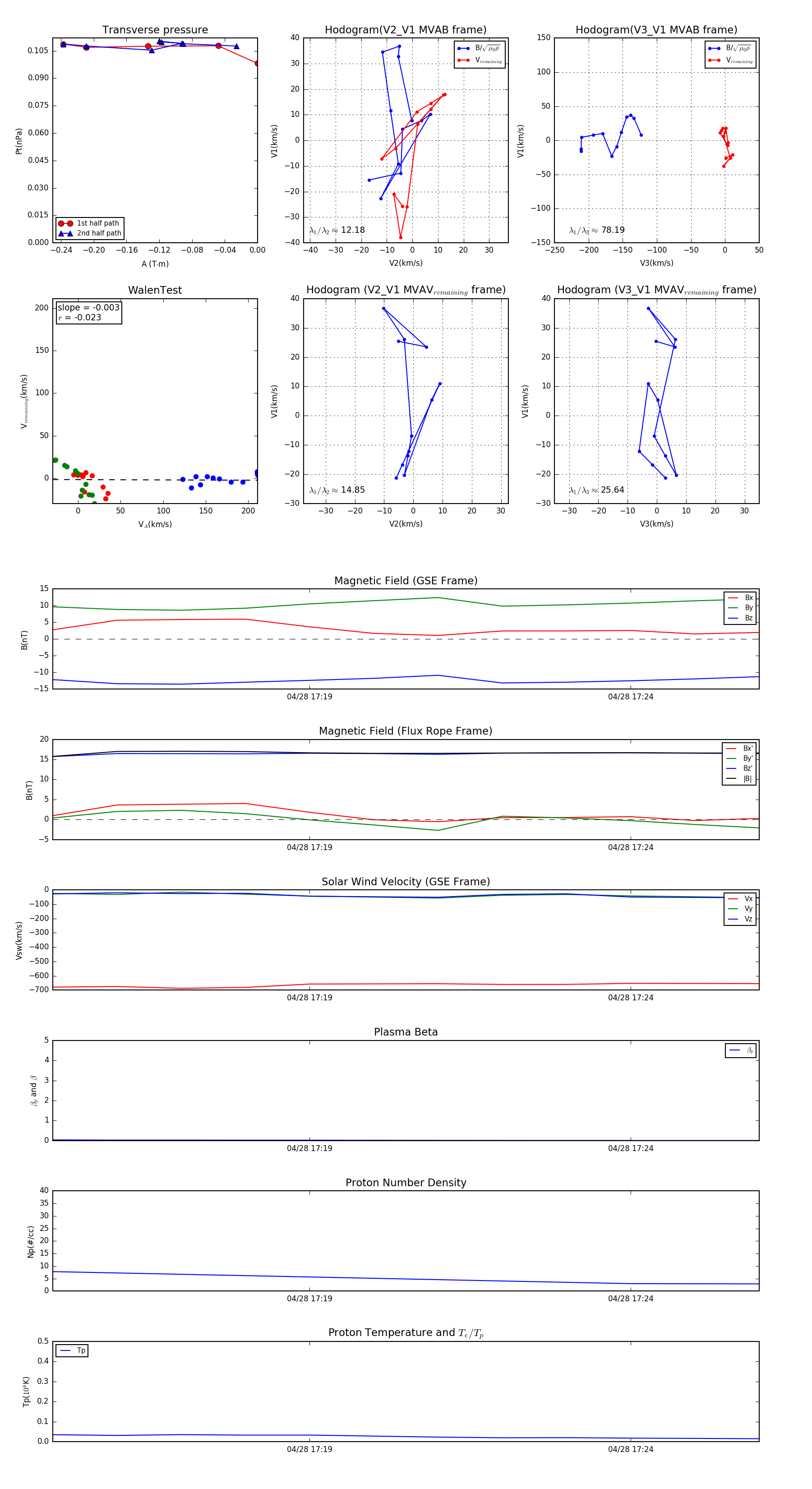812x1489 pixels.
Task: Click the "Hodogram(V2_V1 MVAB frame)" title
Action: tap(406, 30)
